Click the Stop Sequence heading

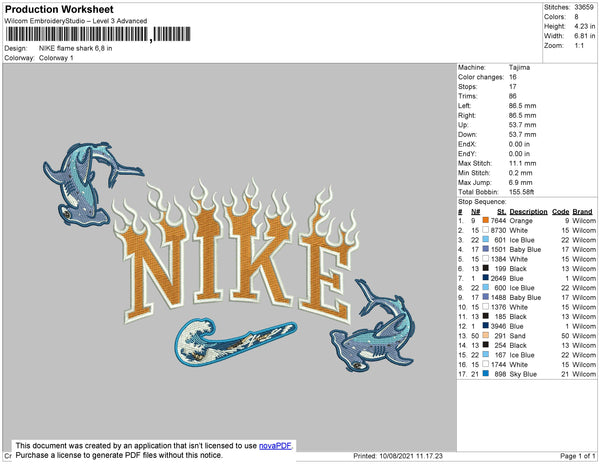click(482, 202)
